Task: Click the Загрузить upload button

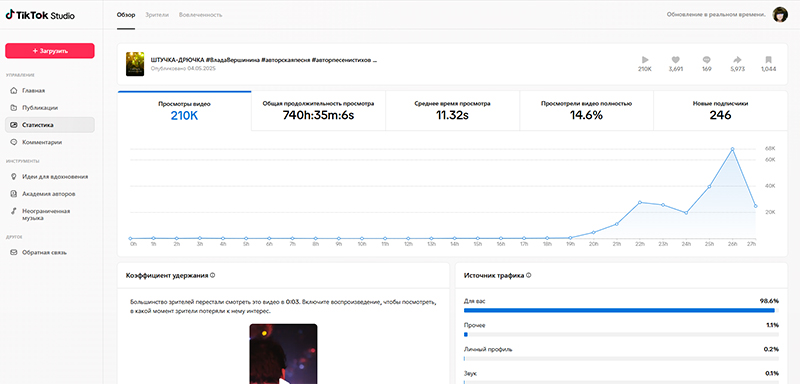Action: click(50, 51)
